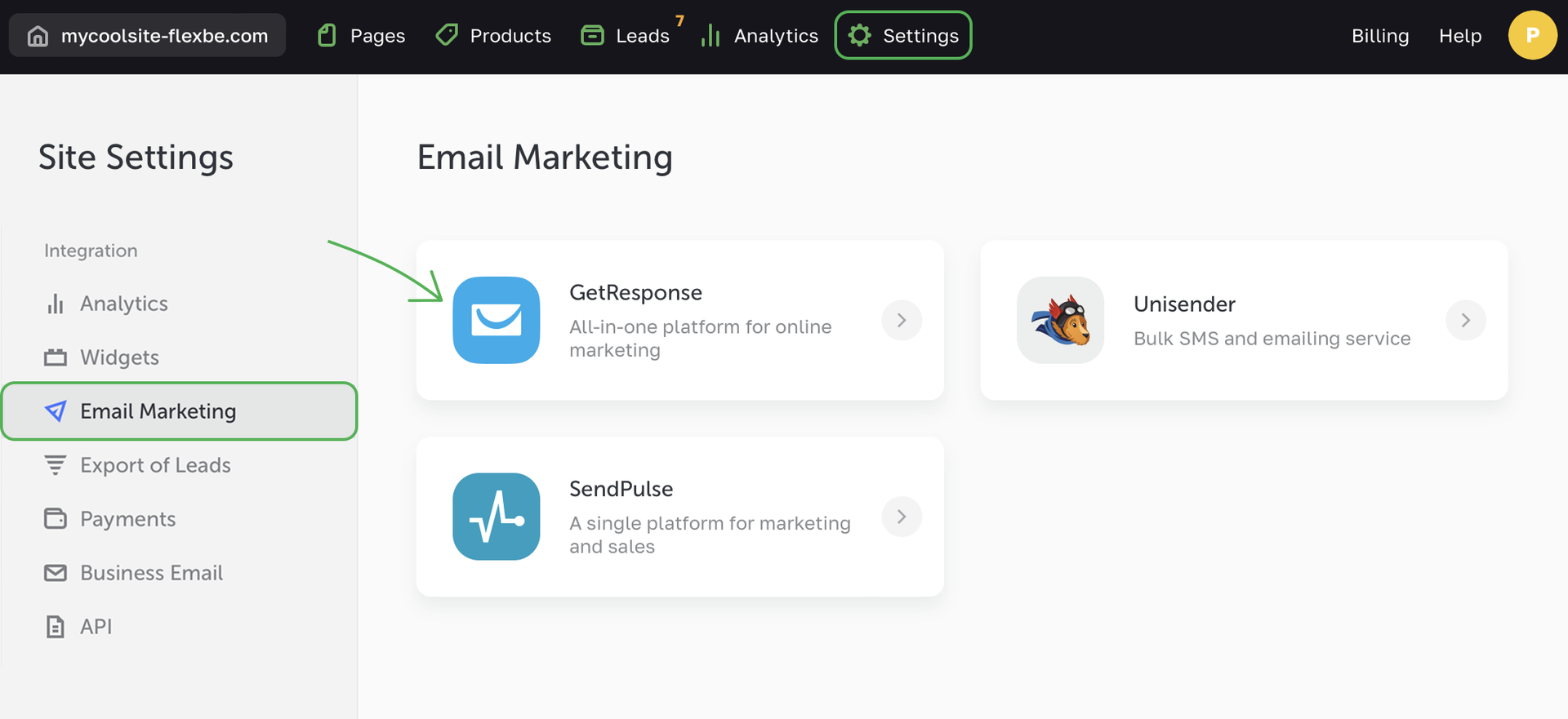Expand Unisender with its chevron arrow
The height and width of the screenshot is (719, 1568).
tap(1465, 320)
